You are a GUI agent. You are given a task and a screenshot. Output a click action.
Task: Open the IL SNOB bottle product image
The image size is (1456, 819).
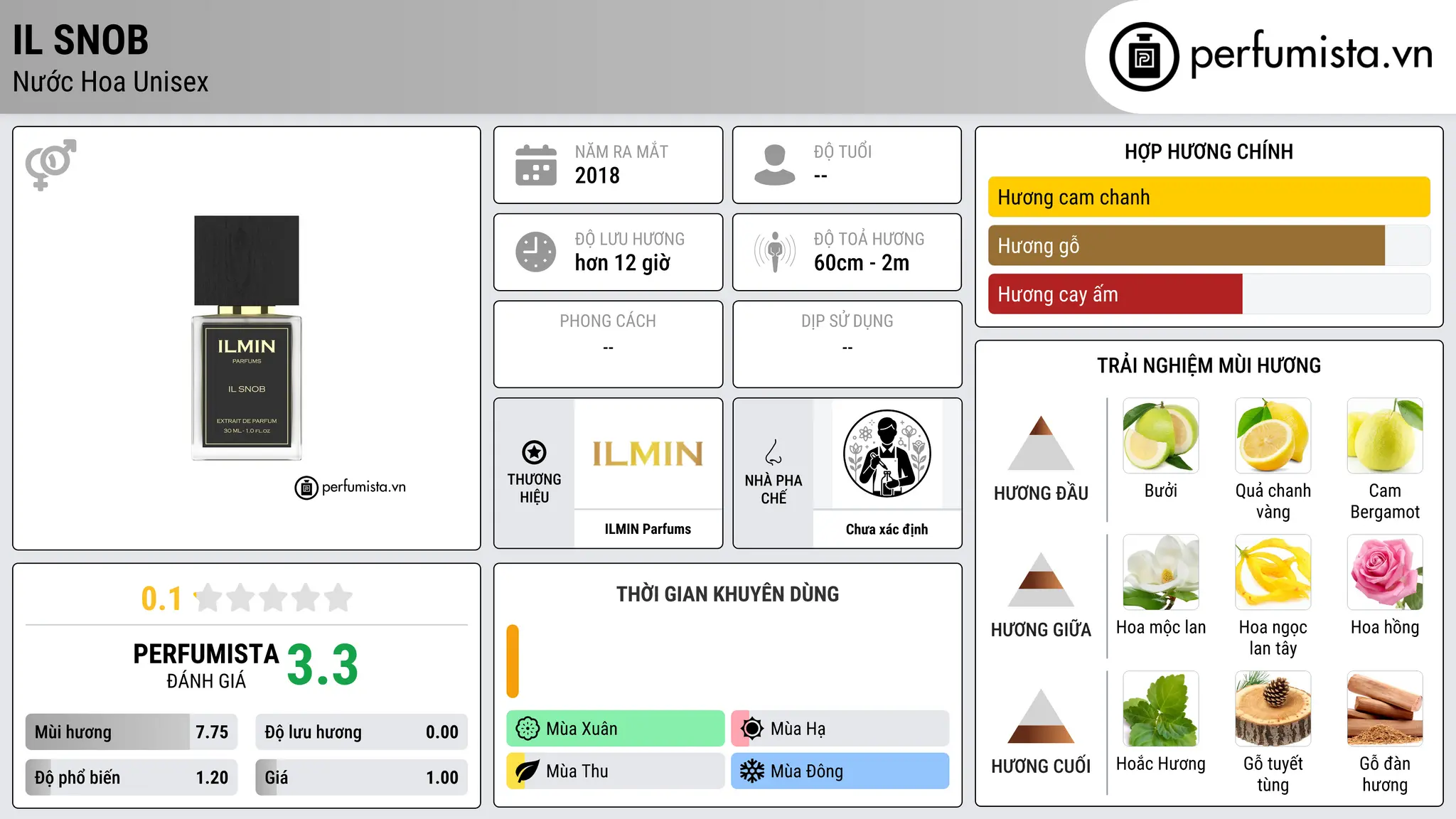(x=247, y=338)
